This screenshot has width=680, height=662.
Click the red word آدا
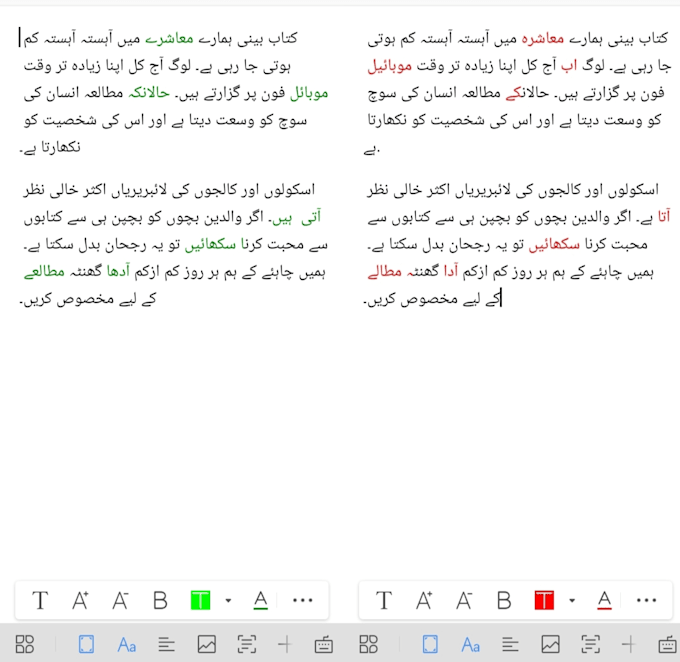[451, 271]
